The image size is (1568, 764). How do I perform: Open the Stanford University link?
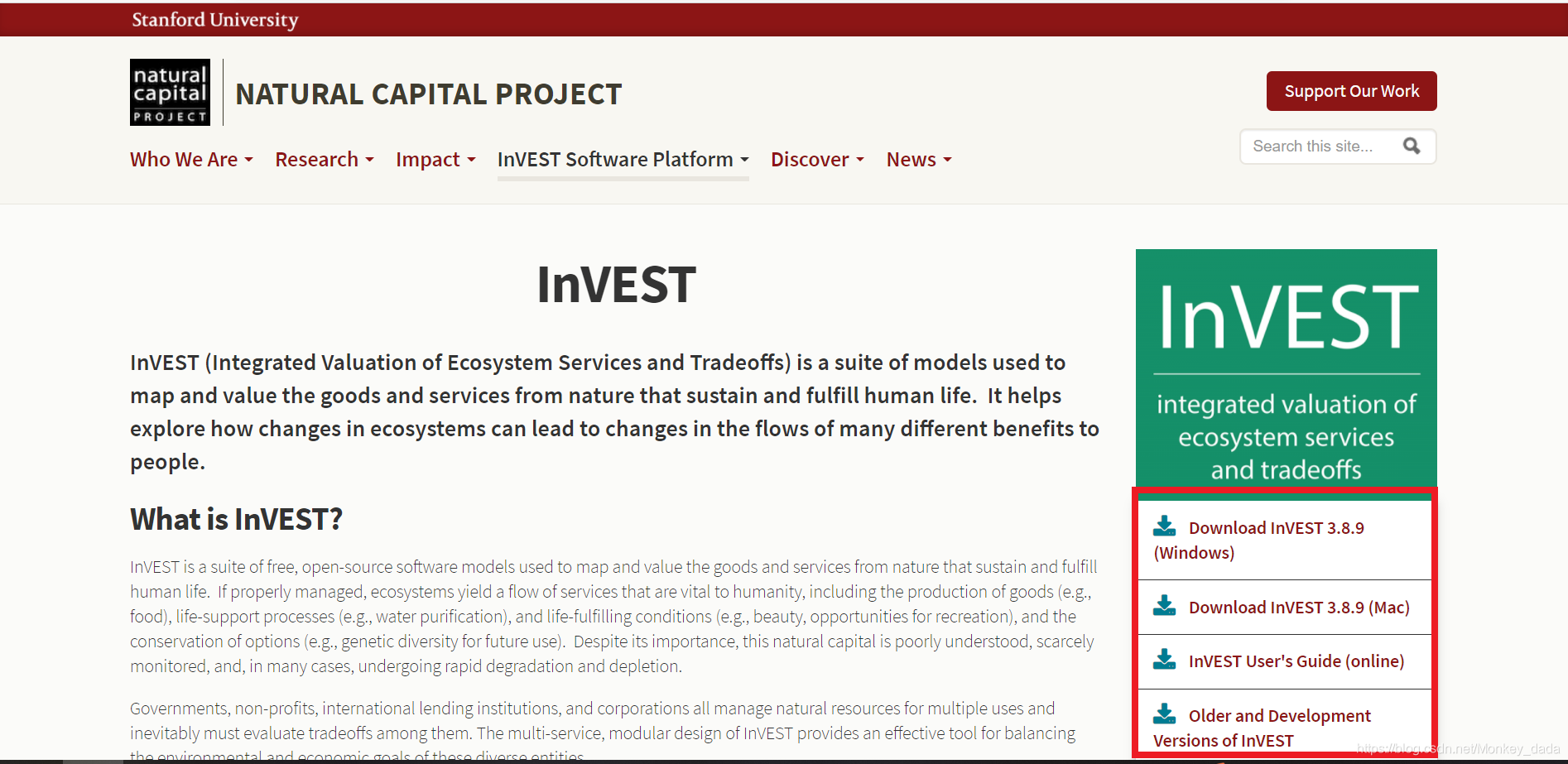pyautogui.click(x=215, y=20)
